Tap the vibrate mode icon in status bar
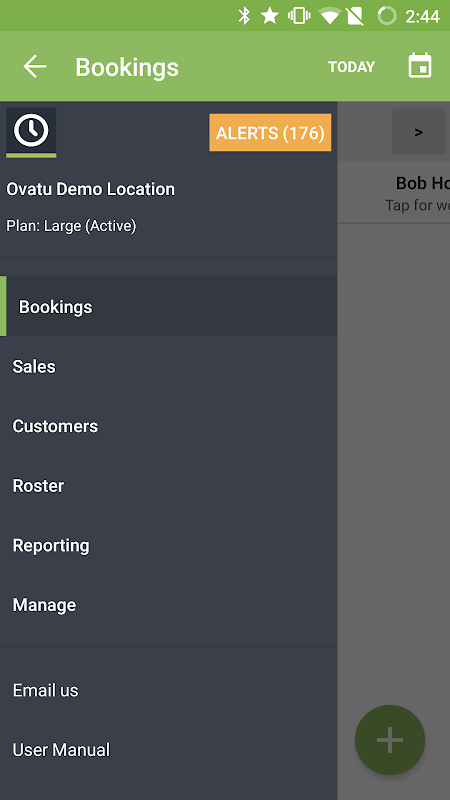Image resolution: width=450 pixels, height=800 pixels. (299, 16)
